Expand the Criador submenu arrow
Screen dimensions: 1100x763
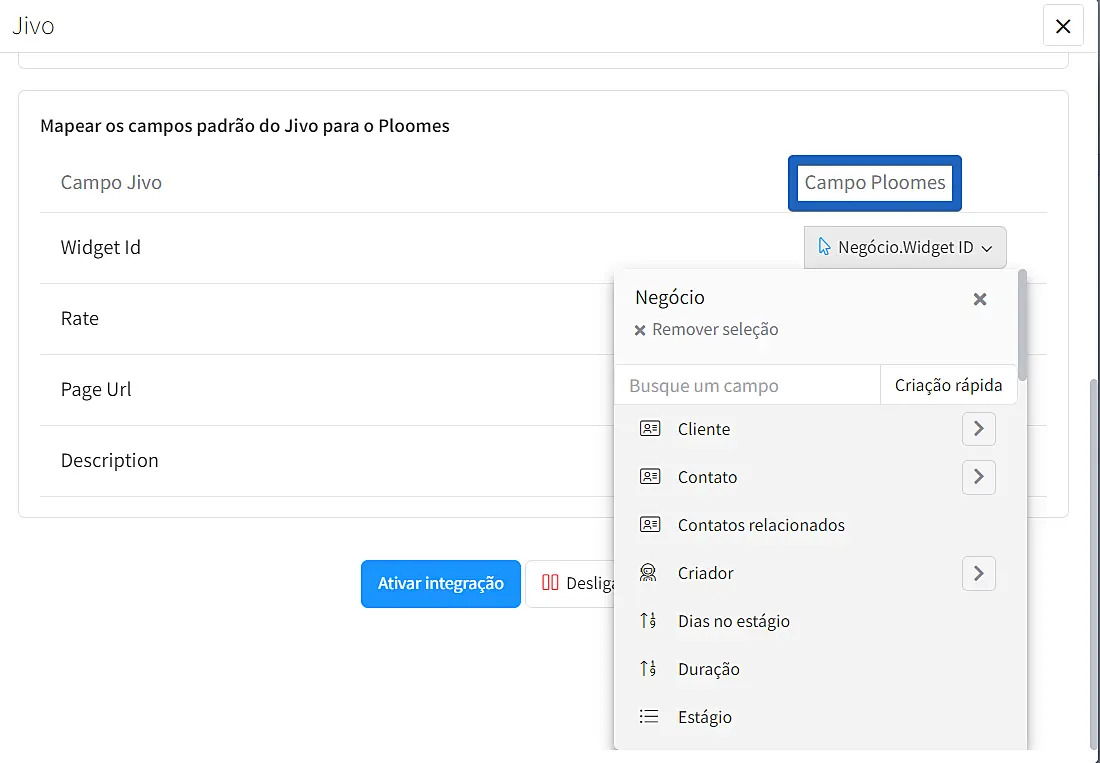pos(978,573)
